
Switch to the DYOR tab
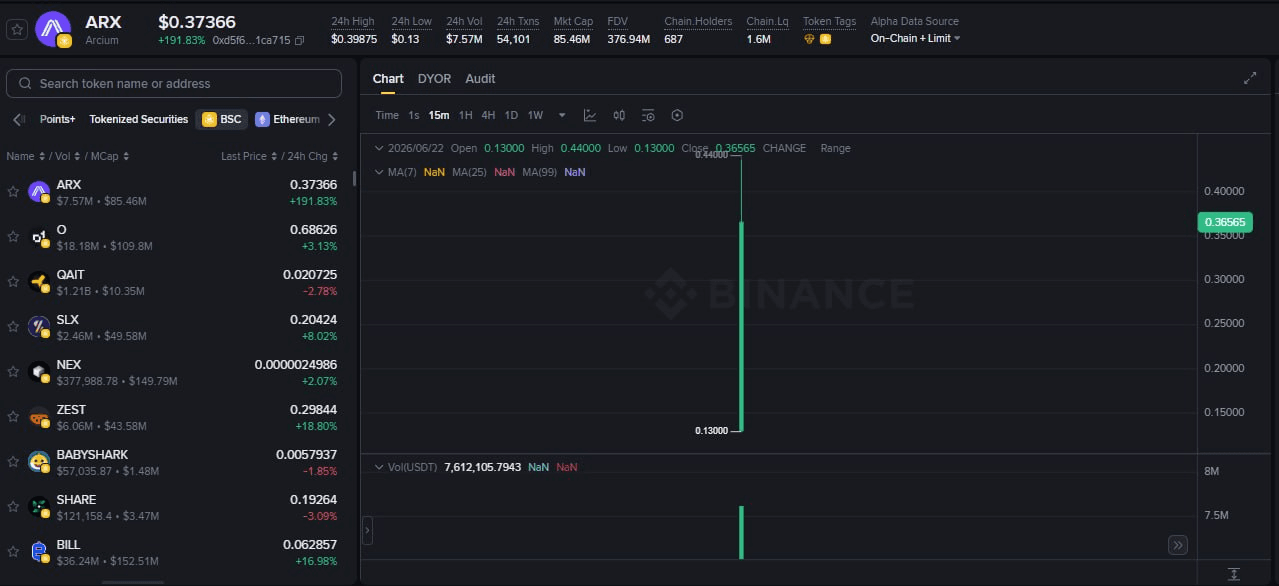(x=434, y=78)
